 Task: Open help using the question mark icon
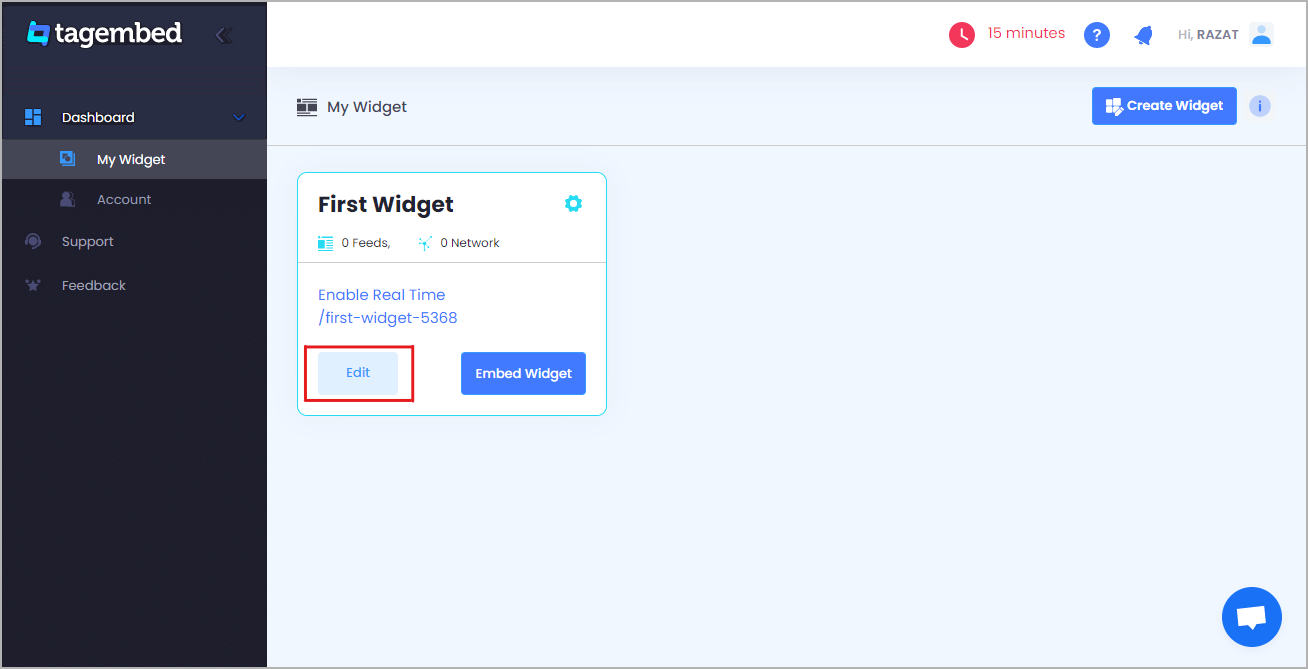[x=1097, y=33]
